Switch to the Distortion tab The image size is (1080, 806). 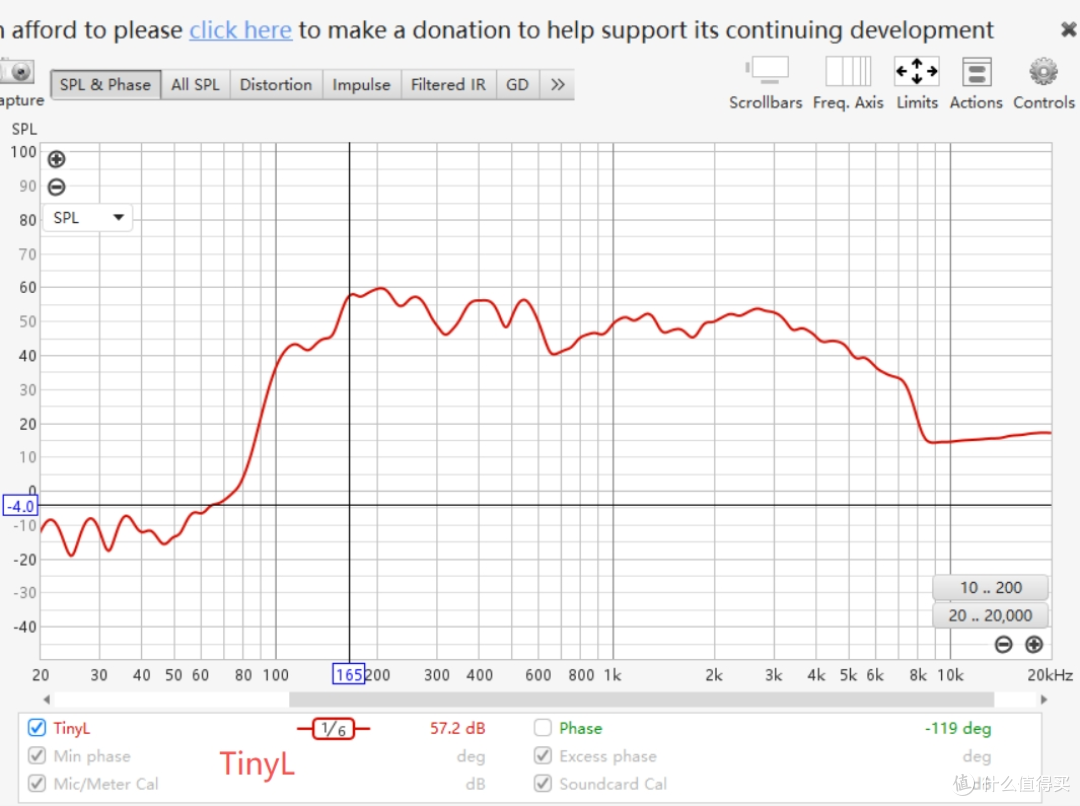(x=276, y=85)
